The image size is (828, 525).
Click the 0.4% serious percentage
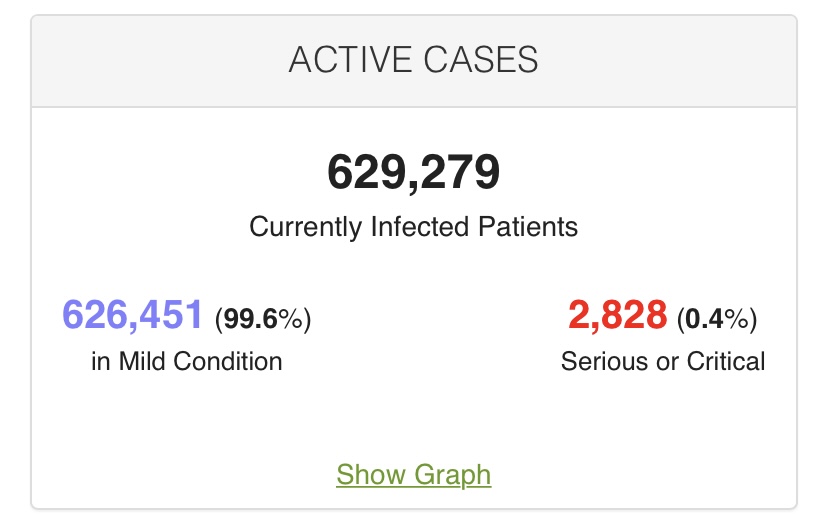(717, 319)
